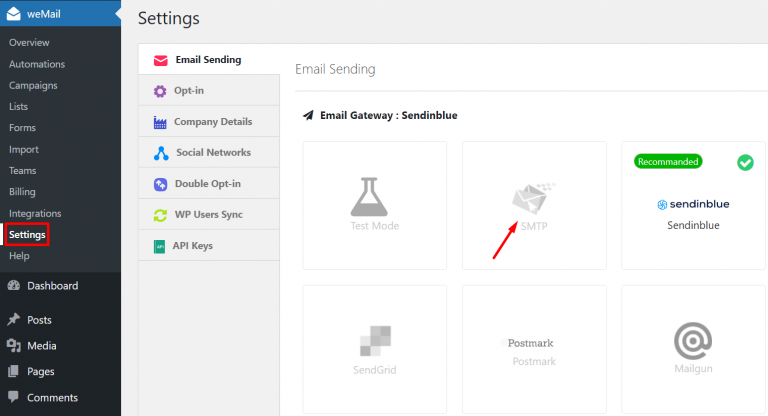Click the green Recommended badge
Viewport: 768px width, 416px height.
click(667, 161)
